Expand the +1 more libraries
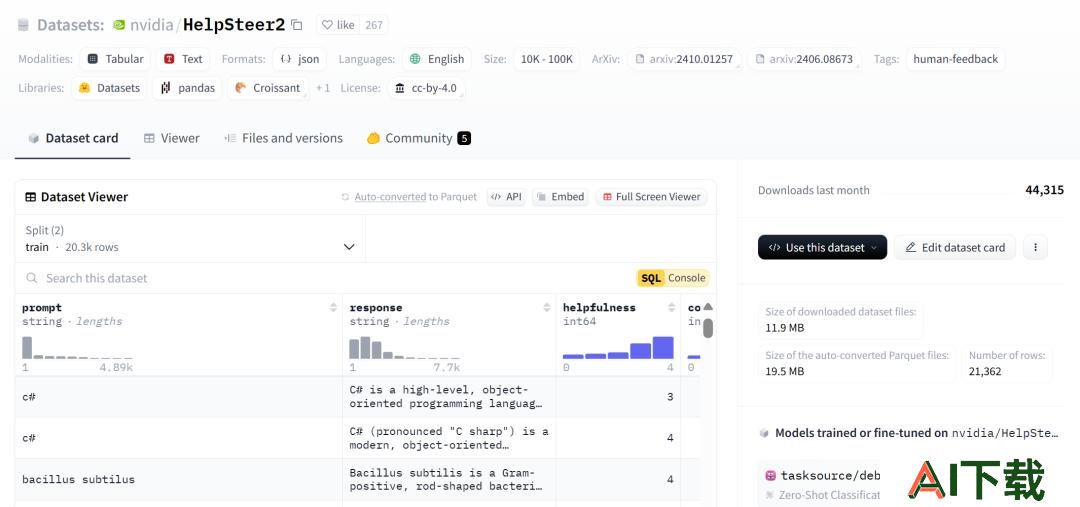This screenshot has height=507, width=1080. click(x=323, y=88)
